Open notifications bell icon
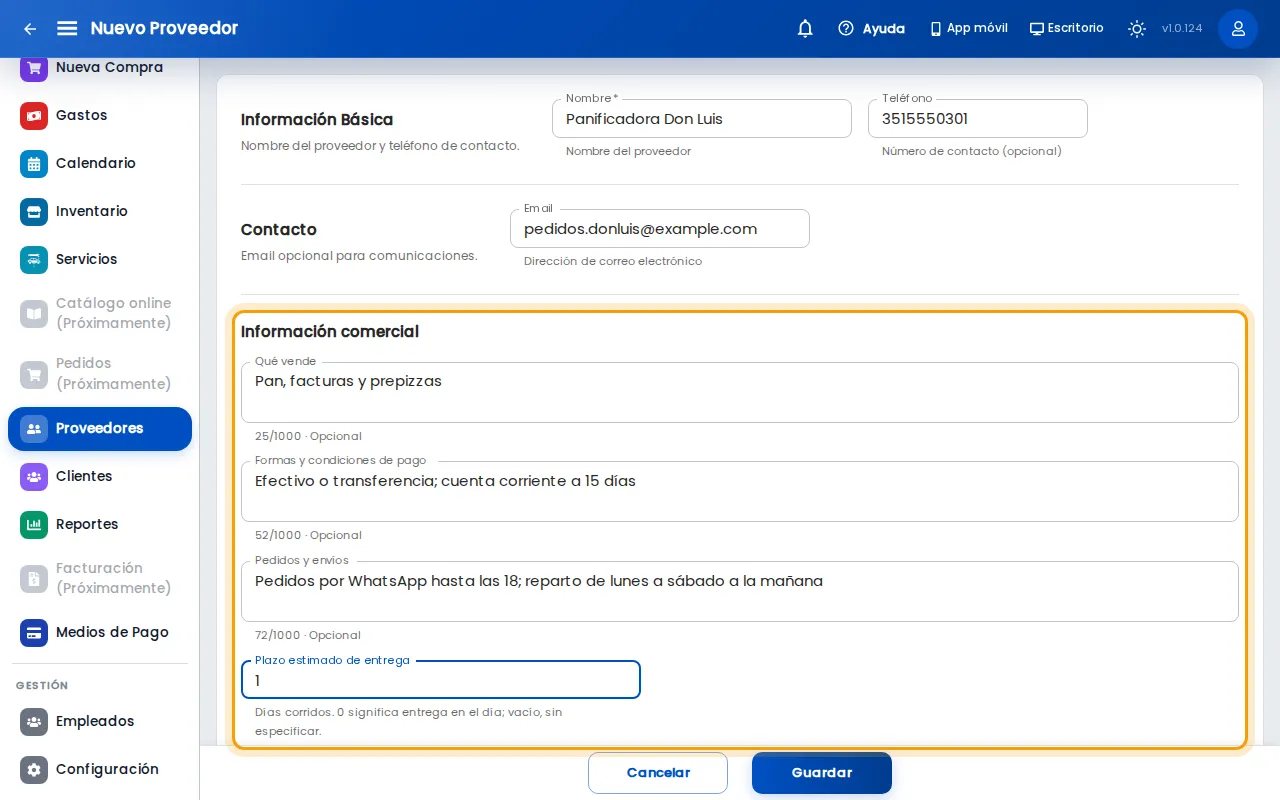The height and width of the screenshot is (800, 1280). tap(805, 29)
